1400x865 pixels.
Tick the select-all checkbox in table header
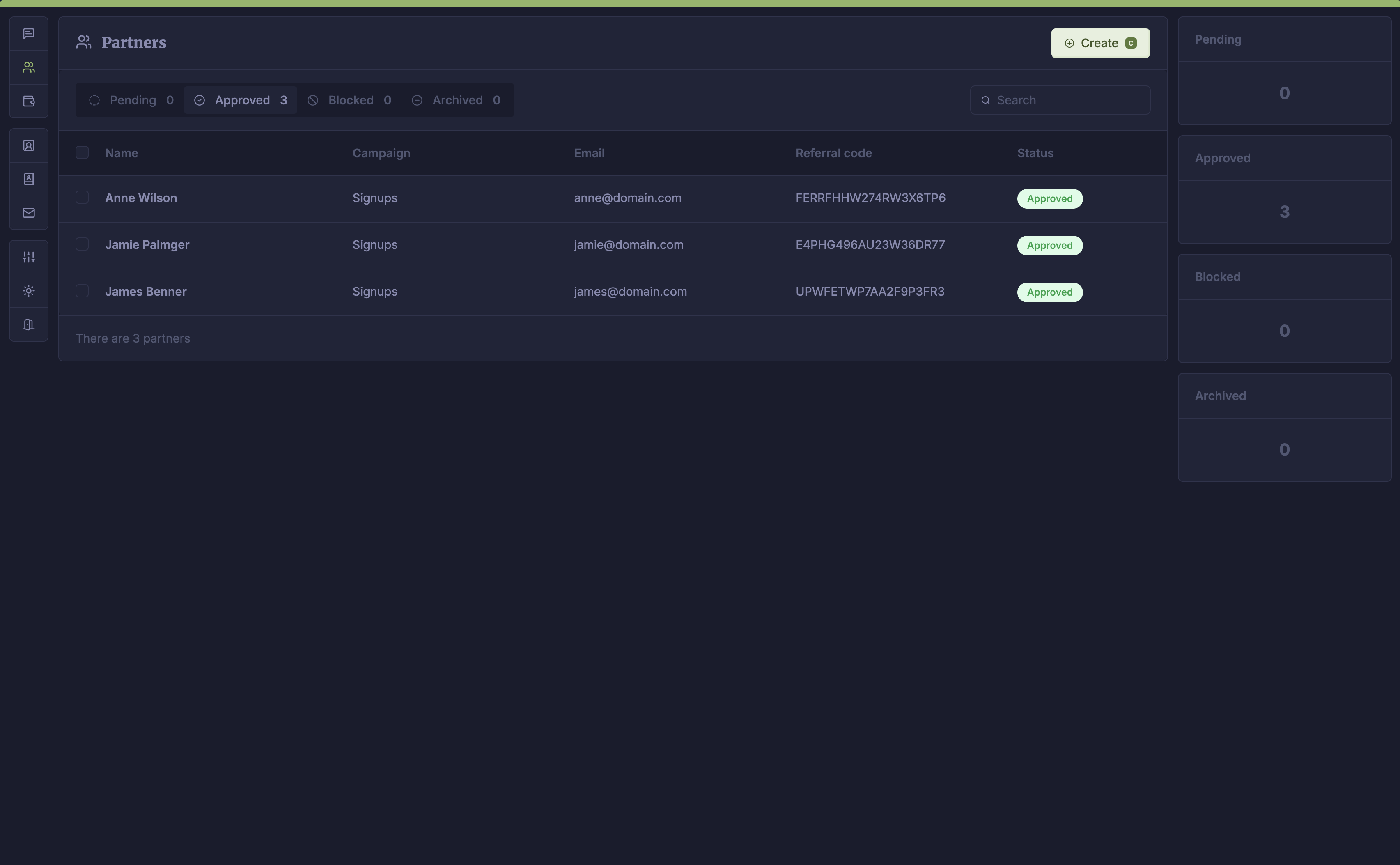pyautogui.click(x=82, y=153)
